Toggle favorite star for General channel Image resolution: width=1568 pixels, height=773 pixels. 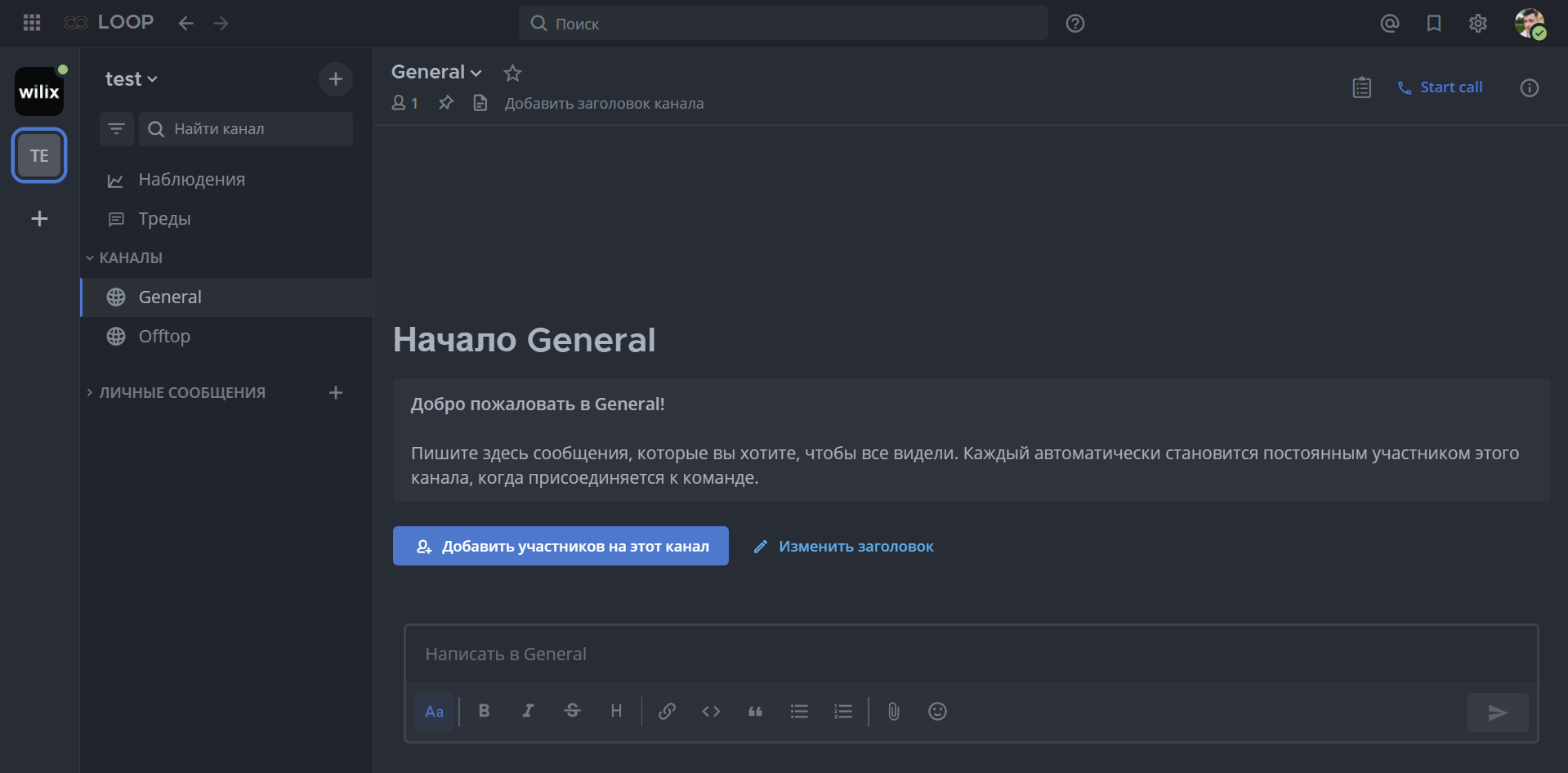pos(512,73)
